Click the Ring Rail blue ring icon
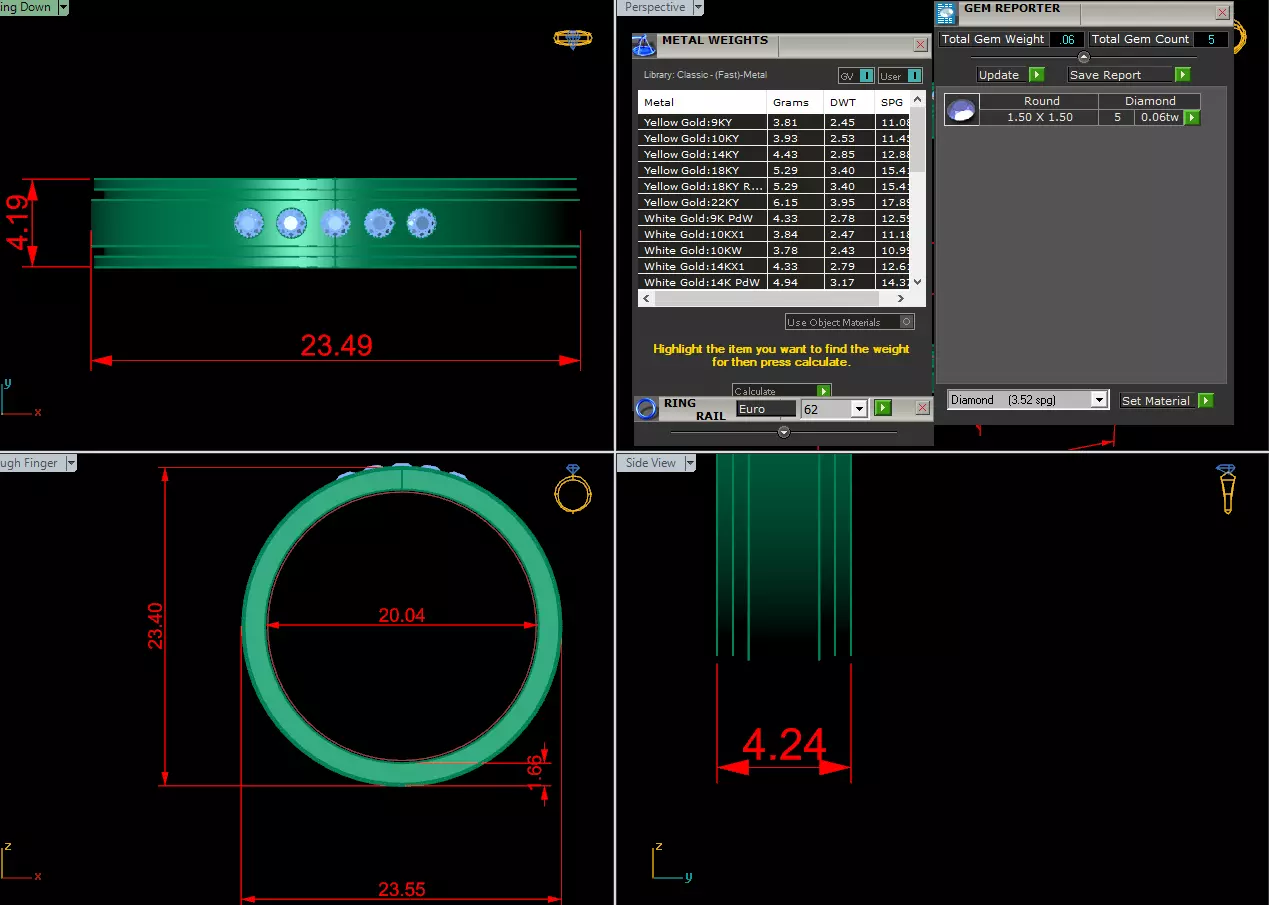 coord(647,408)
